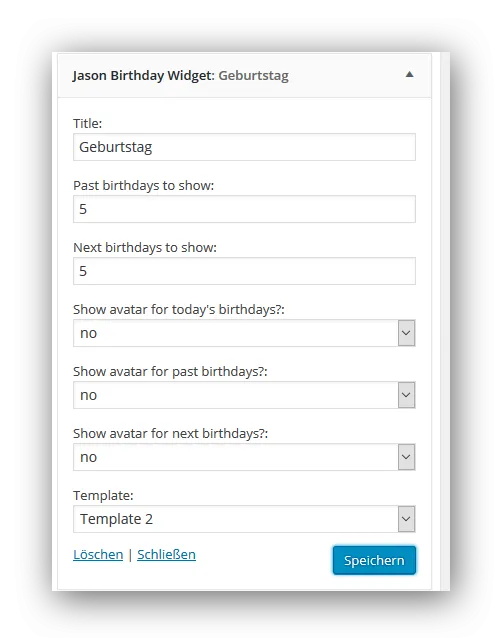
Task: Click the "Title:" label
Action: tap(87, 123)
